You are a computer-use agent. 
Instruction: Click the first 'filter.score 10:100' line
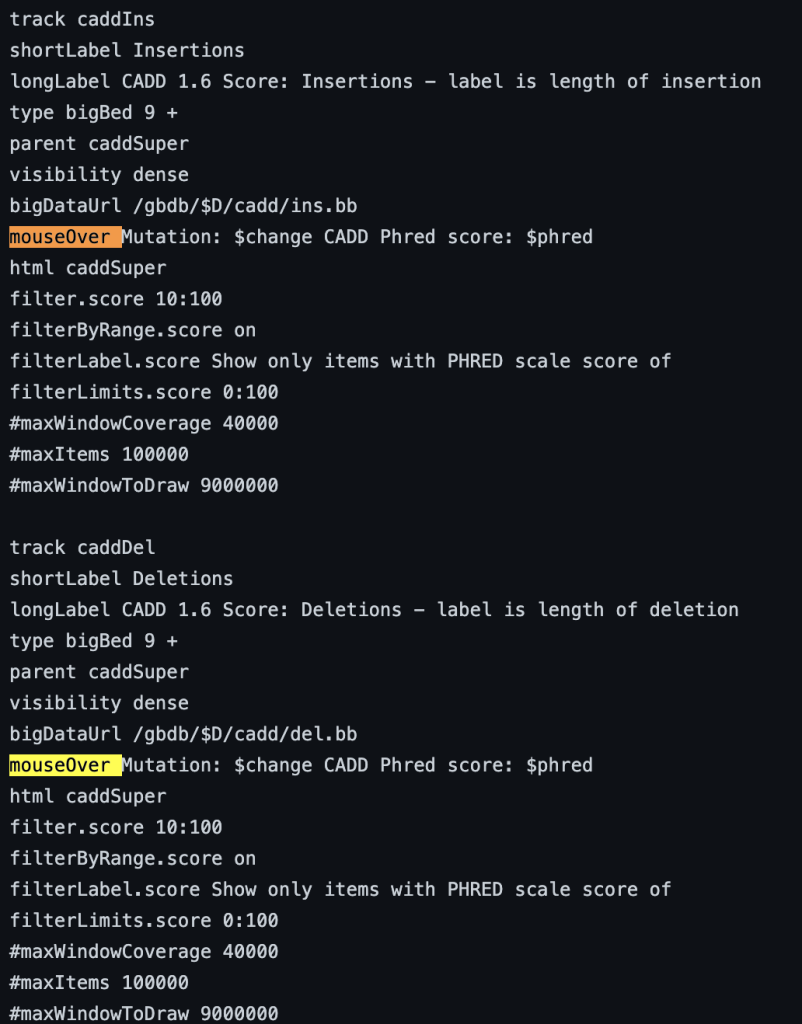pos(116,299)
